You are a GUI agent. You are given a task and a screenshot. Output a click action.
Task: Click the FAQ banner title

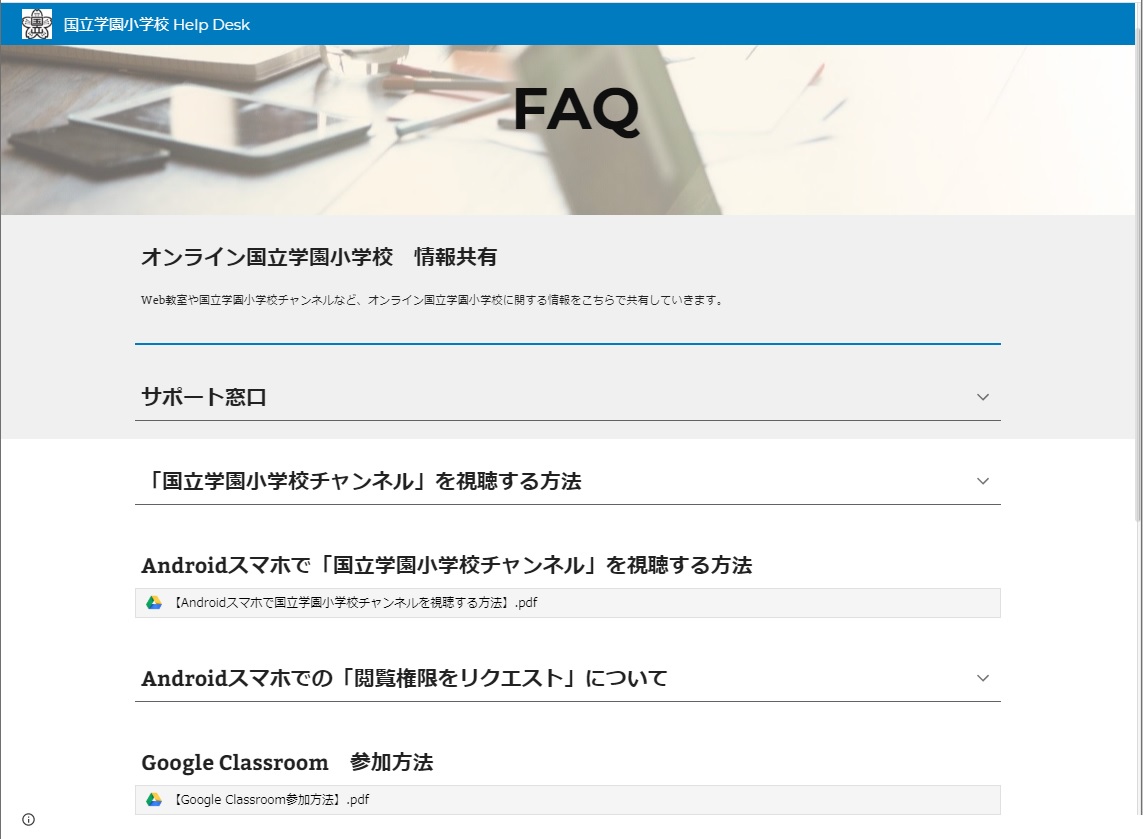click(576, 109)
